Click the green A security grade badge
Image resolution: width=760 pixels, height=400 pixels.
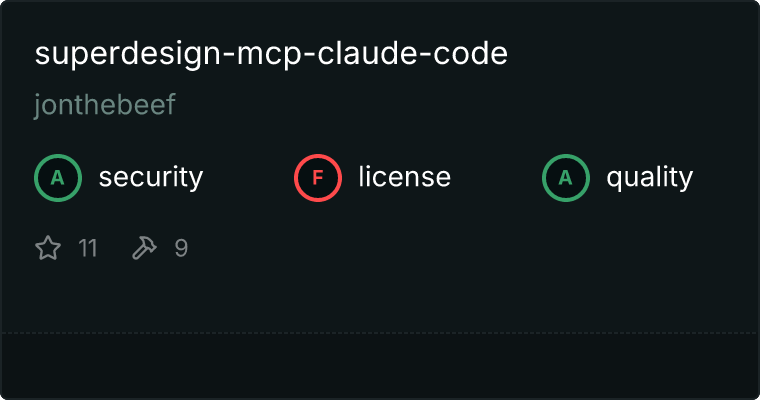click(58, 178)
